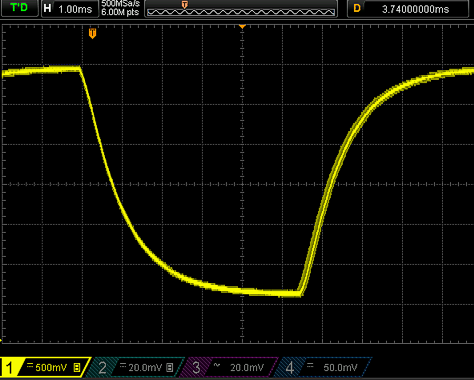The height and width of the screenshot is (380, 474).
Task: Click the orange triangle at grid top center
Action: pyautogui.click(x=242, y=26)
